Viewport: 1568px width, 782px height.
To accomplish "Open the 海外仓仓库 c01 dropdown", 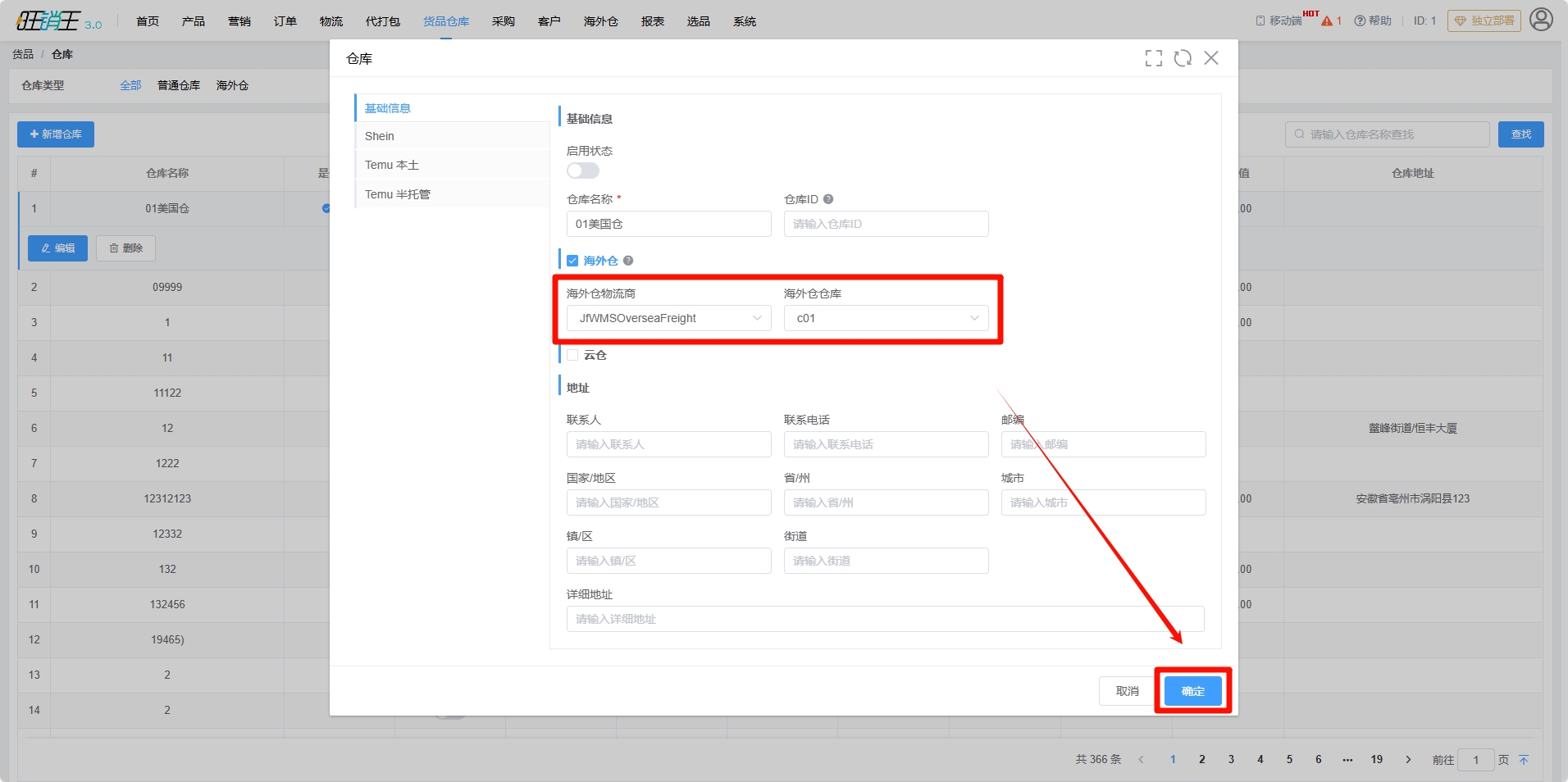I will (886, 318).
